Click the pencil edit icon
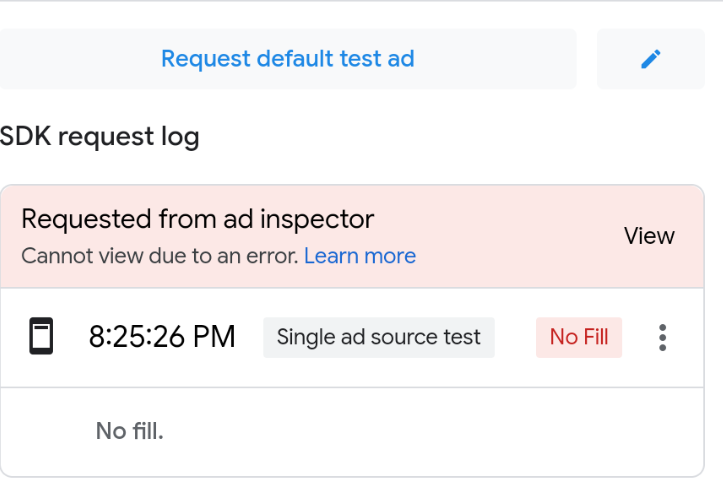723x497 pixels. [x=650, y=59]
